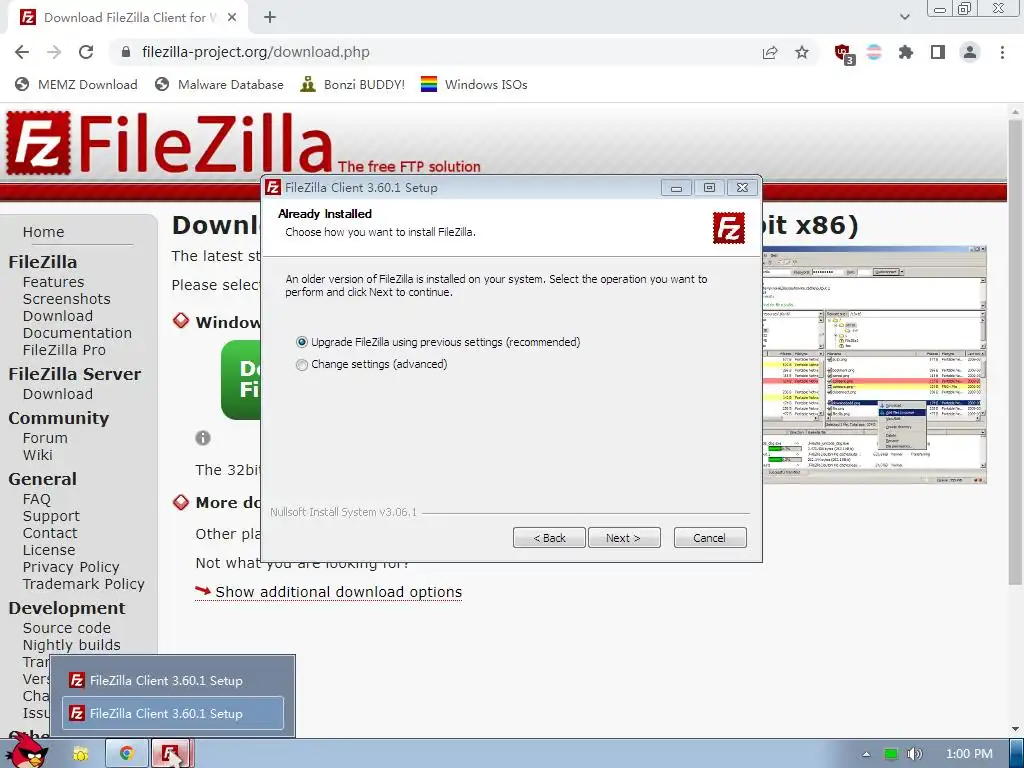Minimize the FileZilla setup dialog

pos(676,188)
